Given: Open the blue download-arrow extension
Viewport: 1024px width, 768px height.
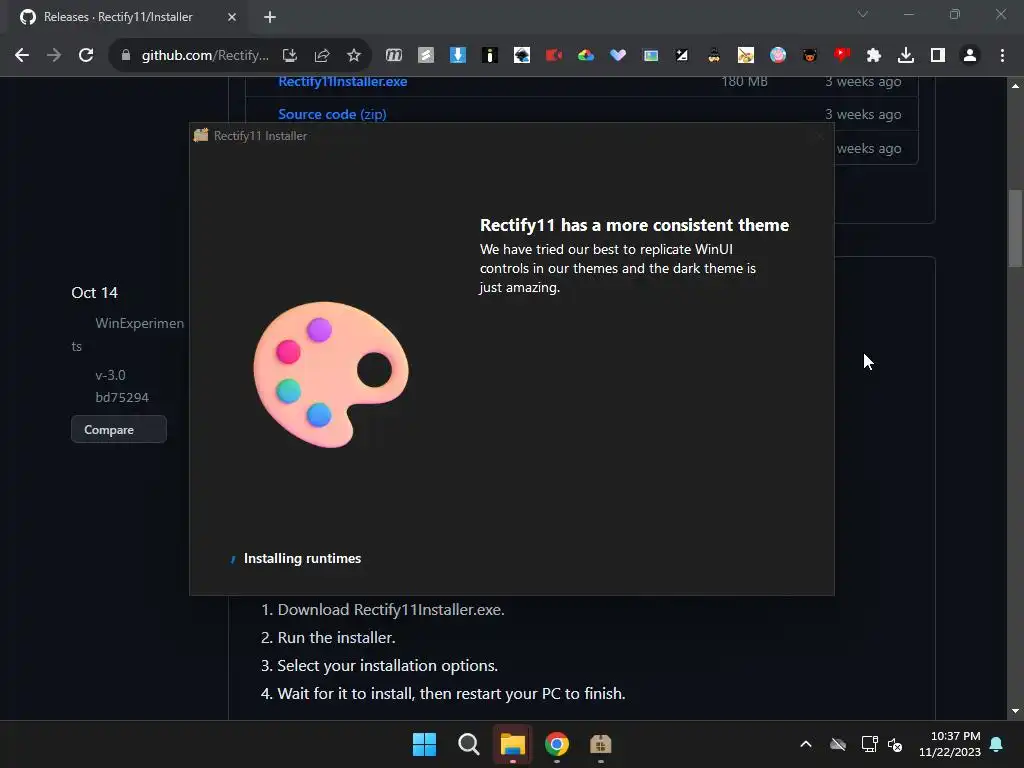Looking at the screenshot, I should (x=458, y=56).
